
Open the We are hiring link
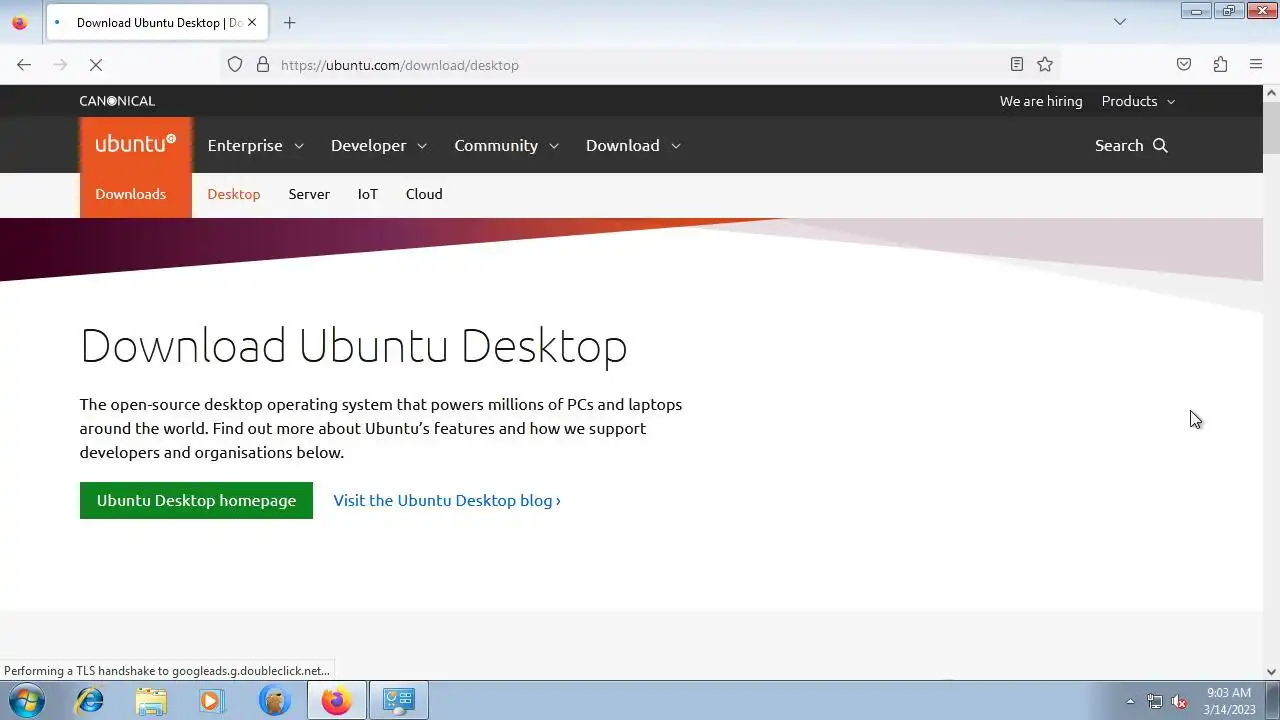1041,101
